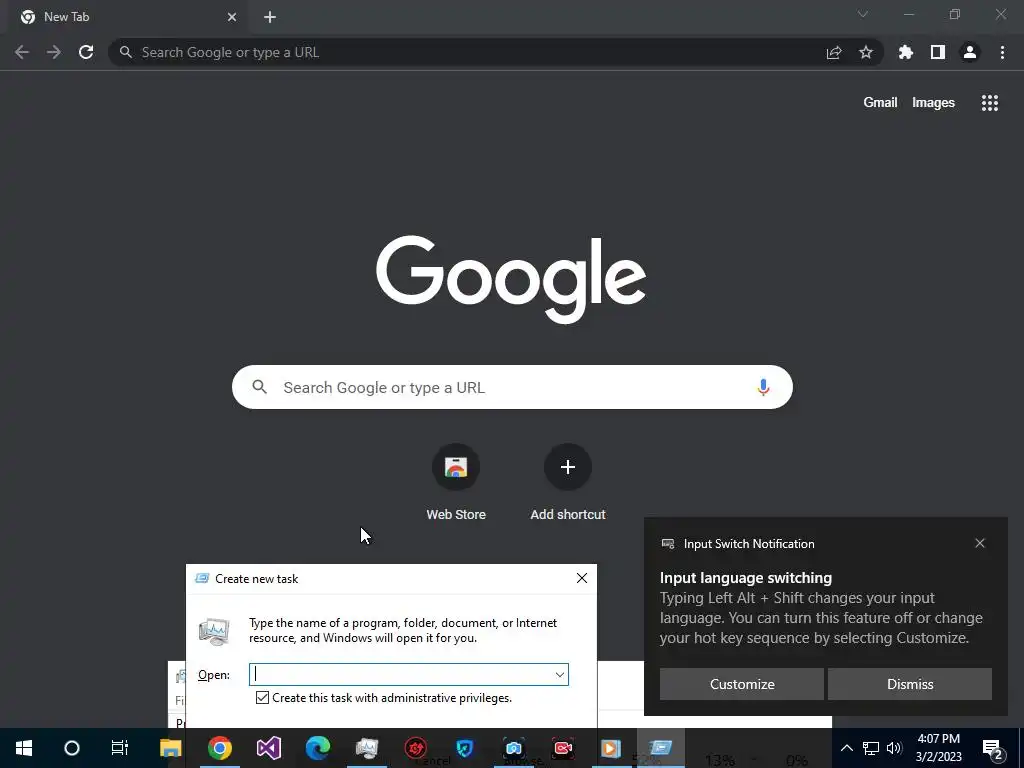Image resolution: width=1024 pixels, height=768 pixels.
Task: Show hidden system tray icons
Action: click(846, 748)
